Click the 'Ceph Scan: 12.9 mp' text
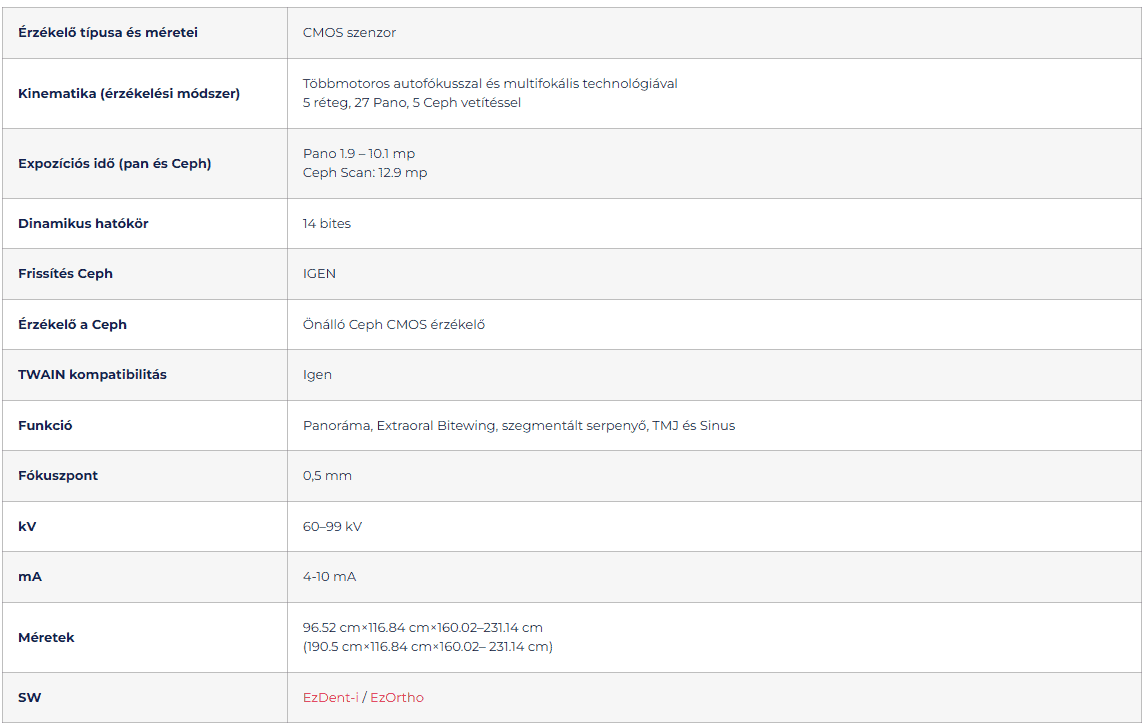This screenshot has width=1147, height=727. click(365, 172)
